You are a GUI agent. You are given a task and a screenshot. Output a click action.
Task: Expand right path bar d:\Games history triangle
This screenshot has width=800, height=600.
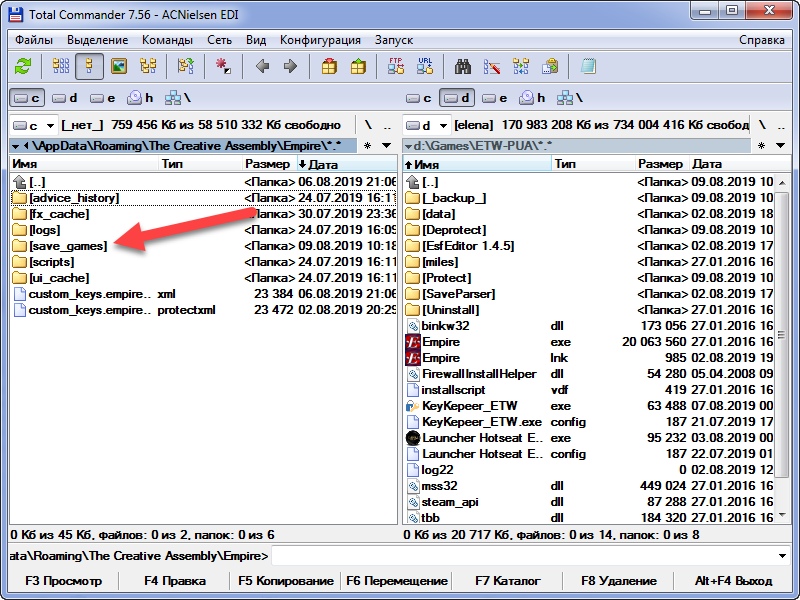408,146
